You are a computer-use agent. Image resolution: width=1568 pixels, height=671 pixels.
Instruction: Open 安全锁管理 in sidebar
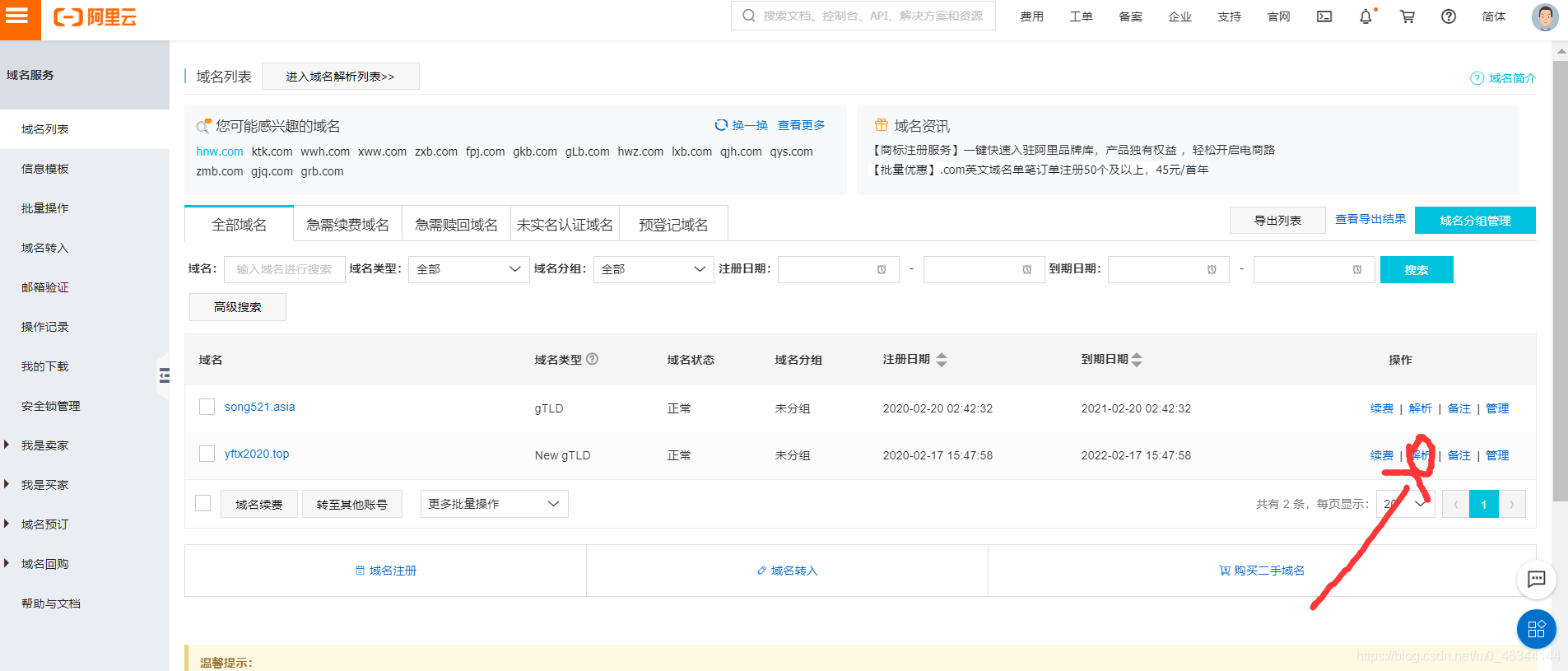pyautogui.click(x=51, y=406)
